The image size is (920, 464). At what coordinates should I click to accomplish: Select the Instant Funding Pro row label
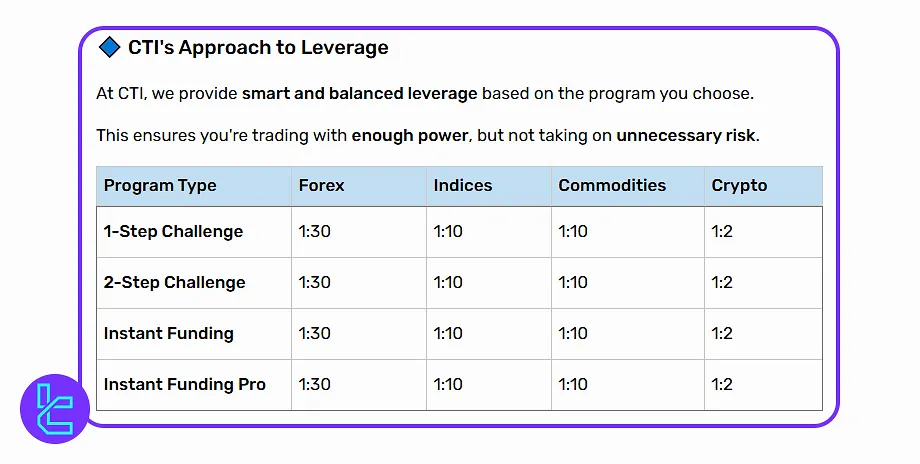tap(185, 384)
